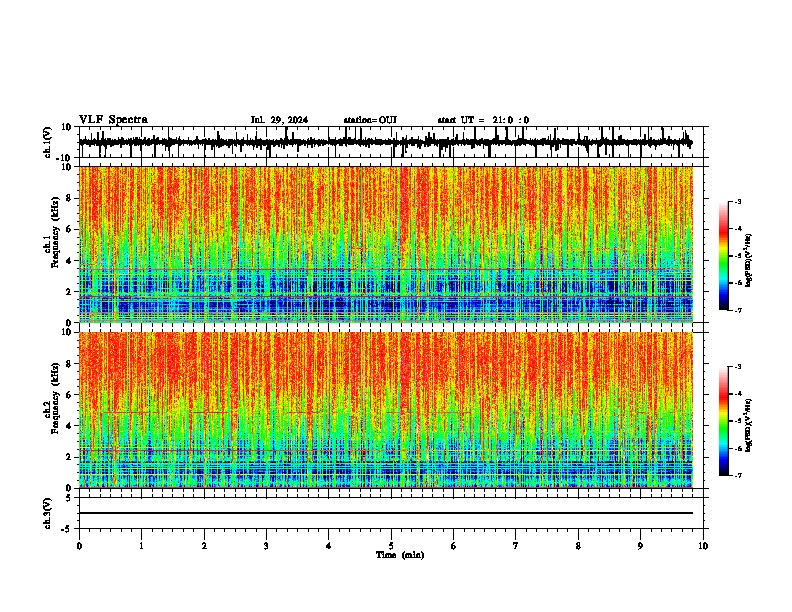The height and width of the screenshot is (612, 792).
Task: Click the ch.2 spectrogram color scale bar
Action: (x=724, y=421)
